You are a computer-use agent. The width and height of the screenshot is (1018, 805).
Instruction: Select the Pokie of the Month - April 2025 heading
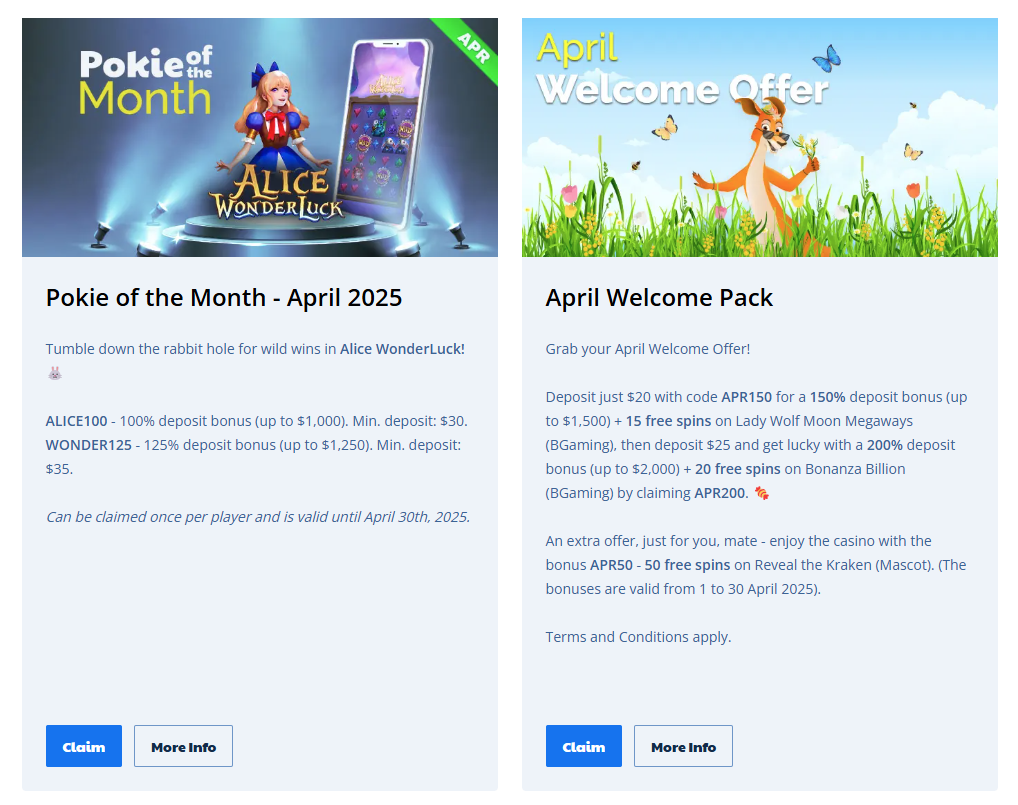point(224,298)
